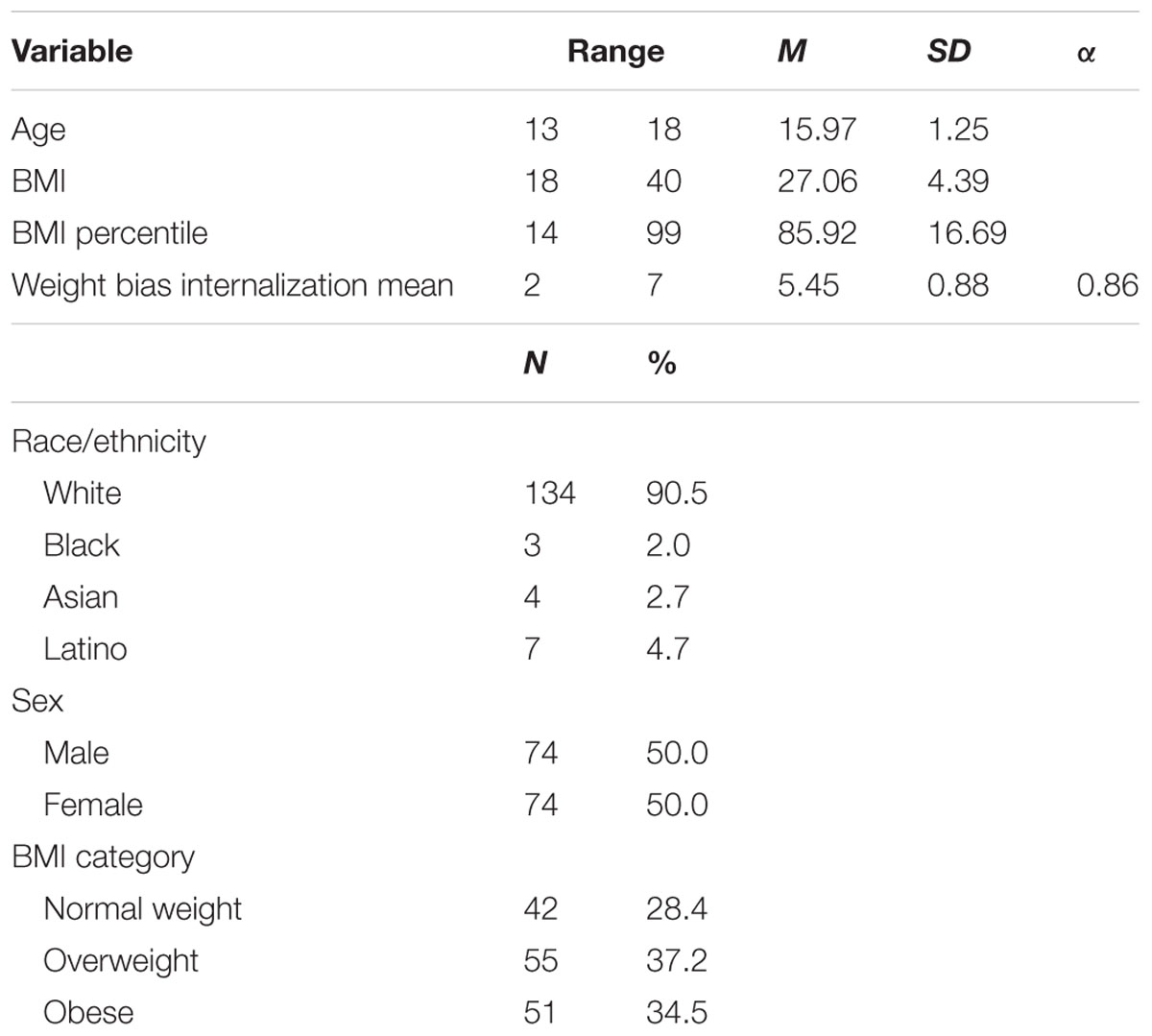The height and width of the screenshot is (1036, 1152).
Task: Select the Range column header
Action: click(x=615, y=51)
